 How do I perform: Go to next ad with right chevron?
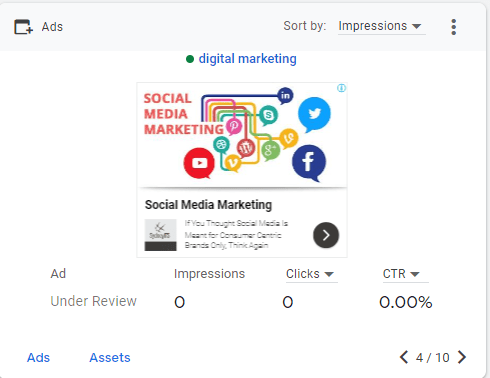(x=462, y=357)
